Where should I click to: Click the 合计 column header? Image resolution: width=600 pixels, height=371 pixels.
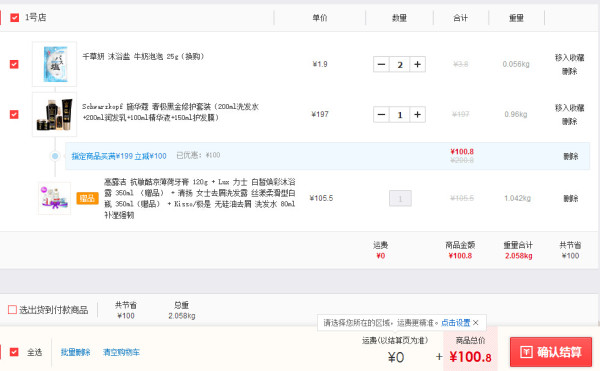click(460, 18)
